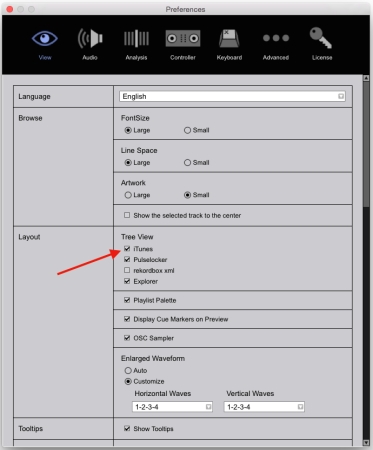Open the Audio speaker preferences icon
The image size is (373, 450).
tap(90, 38)
